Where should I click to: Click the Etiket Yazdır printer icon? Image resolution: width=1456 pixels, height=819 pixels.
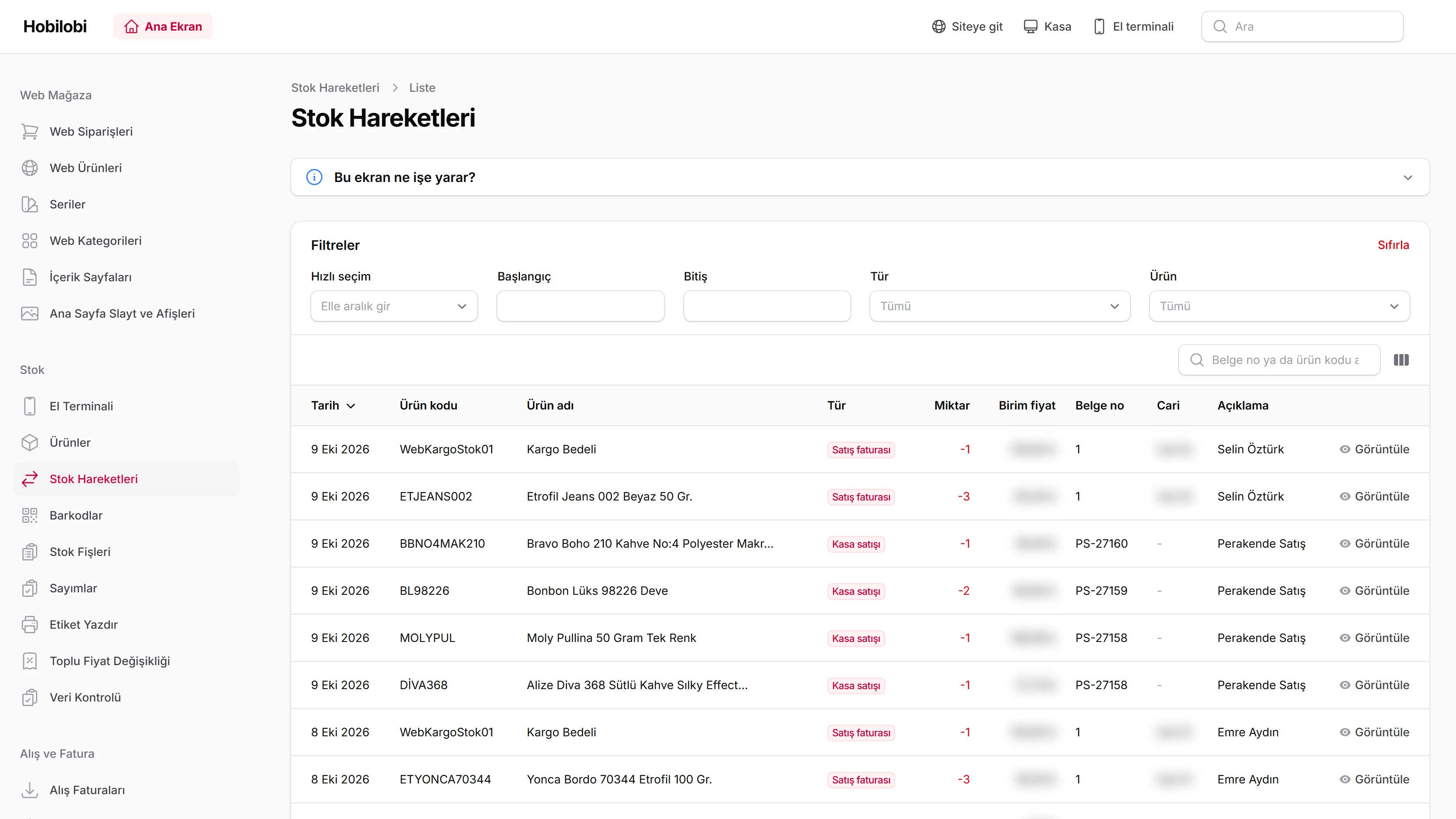pyautogui.click(x=29, y=625)
